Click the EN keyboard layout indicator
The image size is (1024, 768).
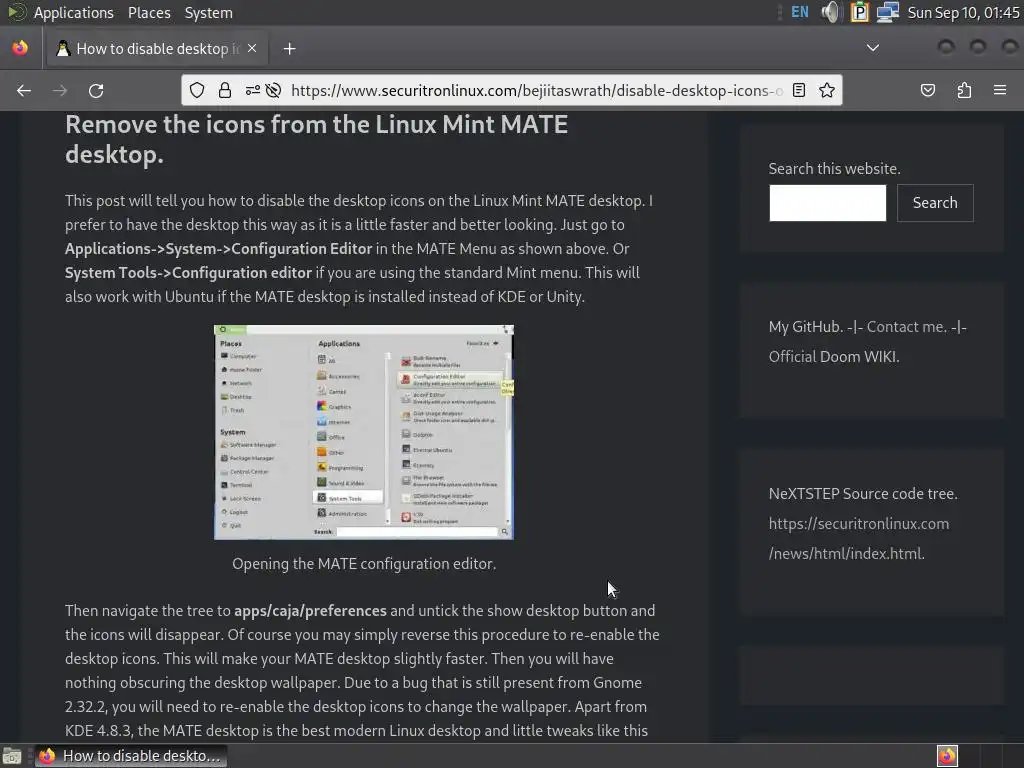point(800,12)
